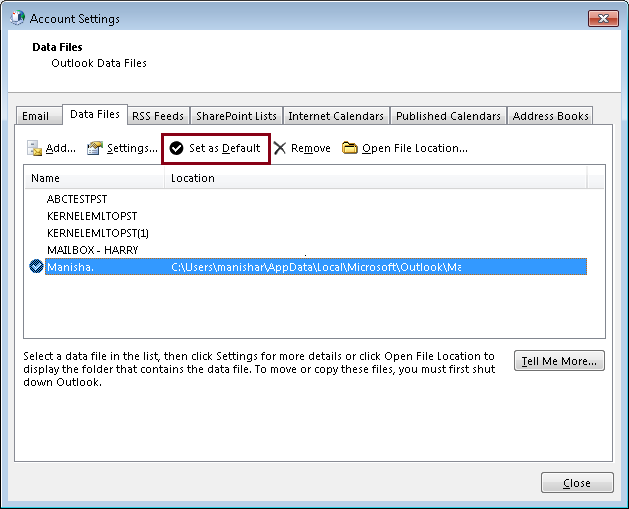Select the Manisha. data file name
The width and height of the screenshot is (629, 509).
coord(70,267)
